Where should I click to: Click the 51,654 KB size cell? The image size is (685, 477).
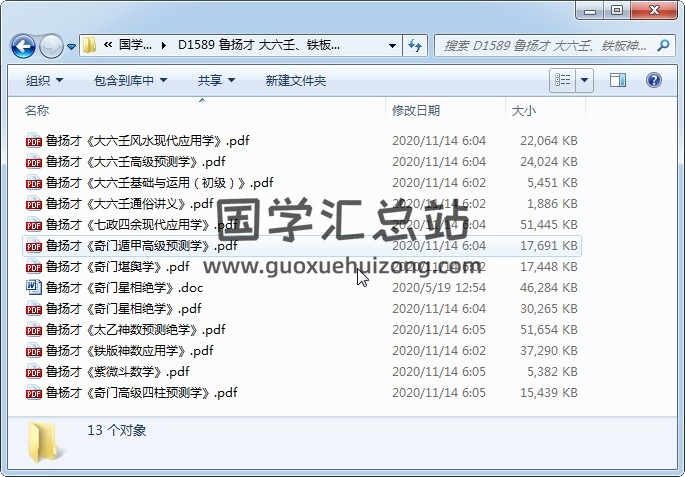click(x=549, y=329)
